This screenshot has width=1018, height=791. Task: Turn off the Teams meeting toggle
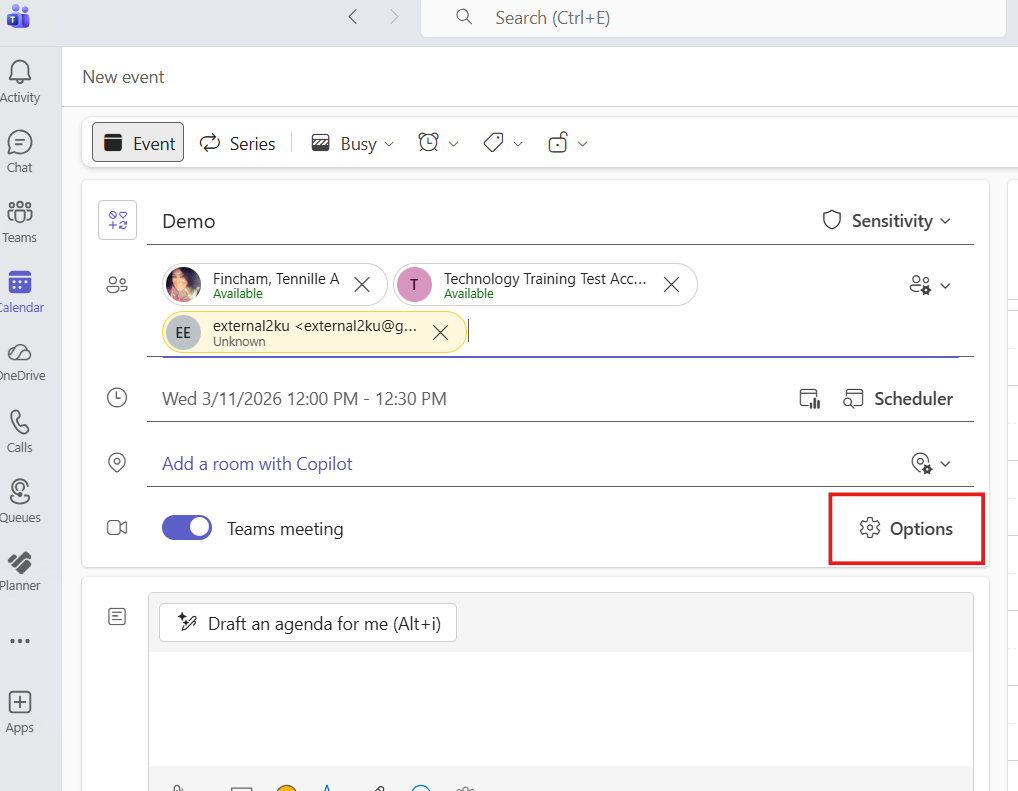187,528
